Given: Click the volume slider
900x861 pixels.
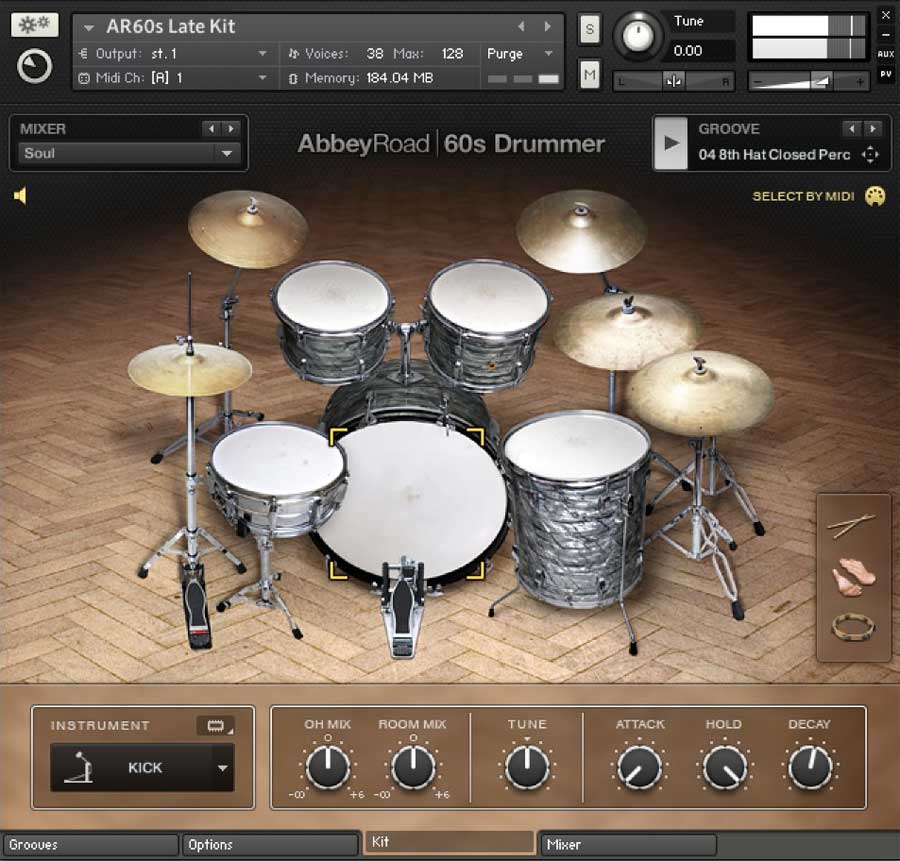Looking at the screenshot, I should point(809,82).
